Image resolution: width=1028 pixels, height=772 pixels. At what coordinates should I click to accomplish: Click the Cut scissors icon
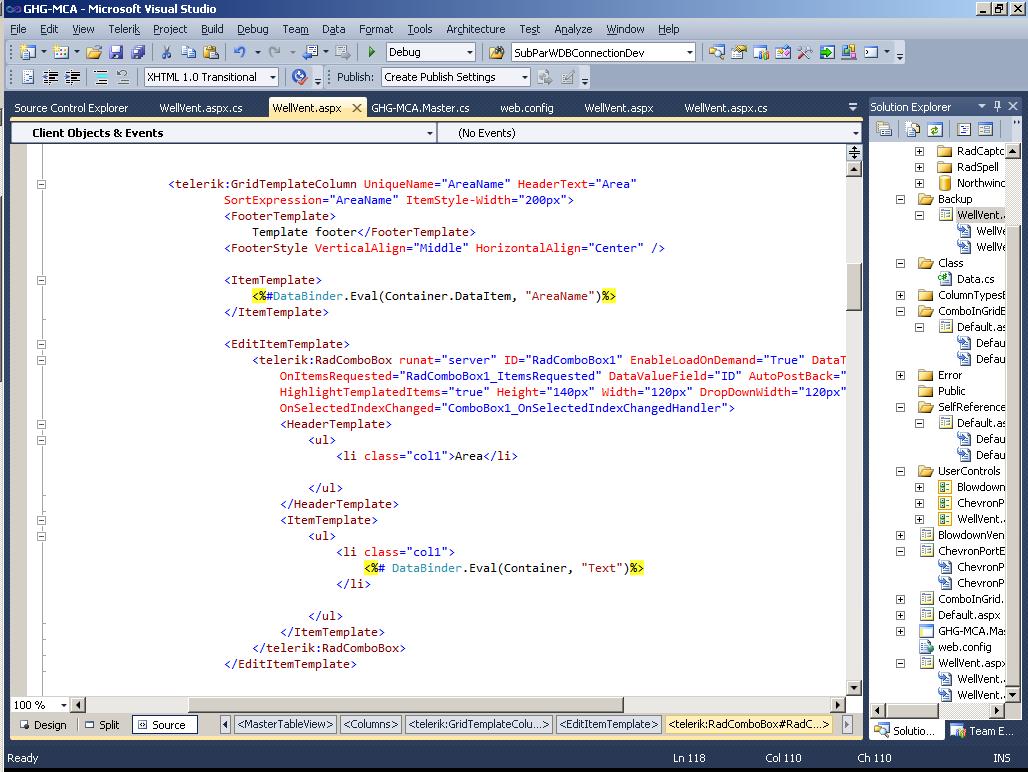click(x=166, y=52)
